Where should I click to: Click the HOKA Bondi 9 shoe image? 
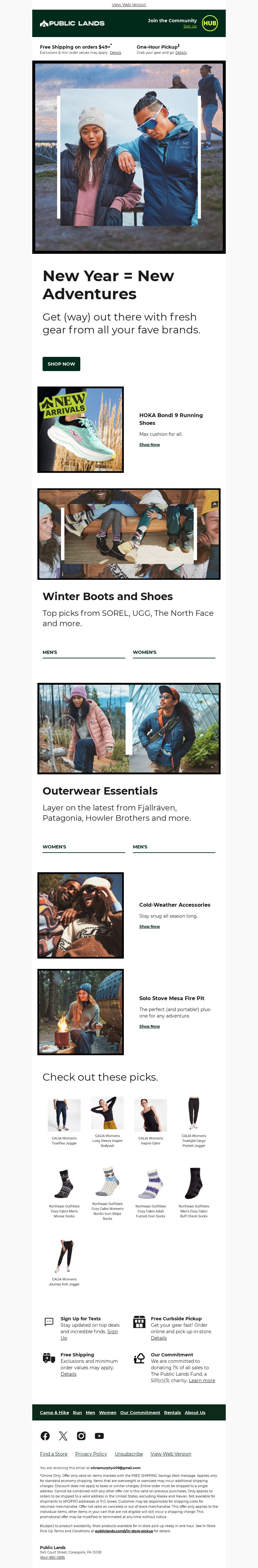[81, 430]
